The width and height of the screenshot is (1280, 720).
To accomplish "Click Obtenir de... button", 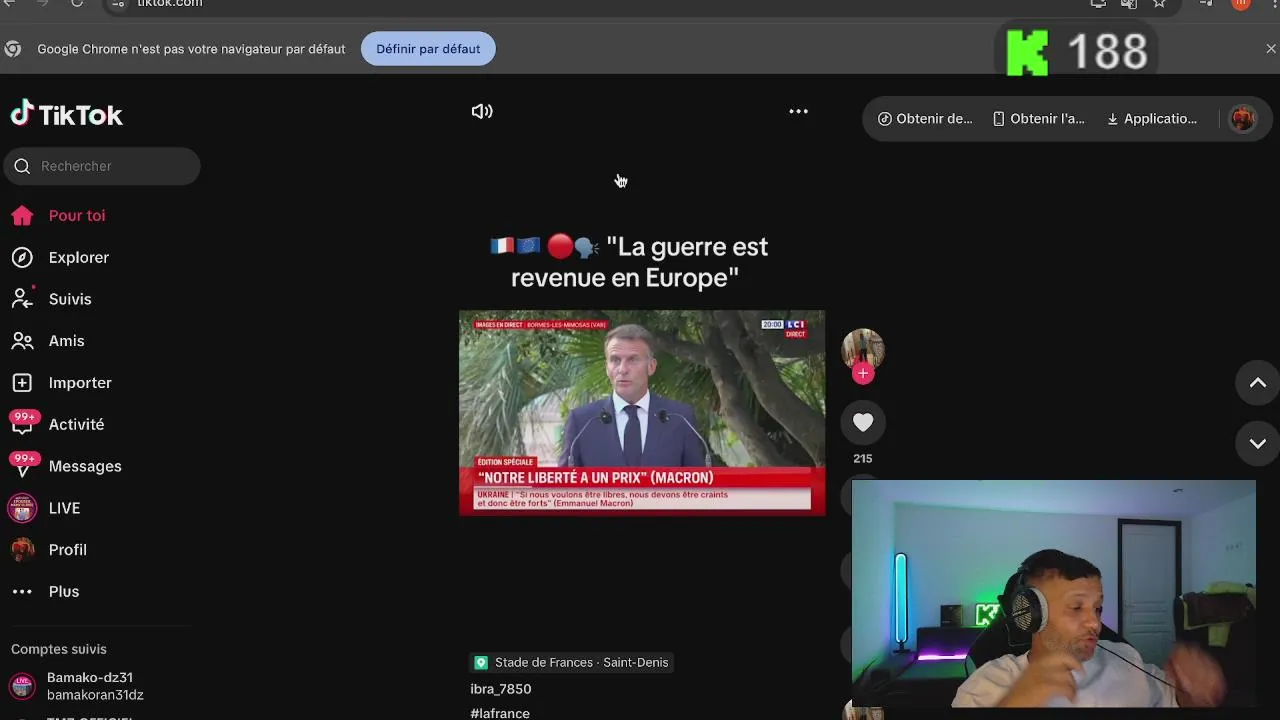I will [925, 119].
